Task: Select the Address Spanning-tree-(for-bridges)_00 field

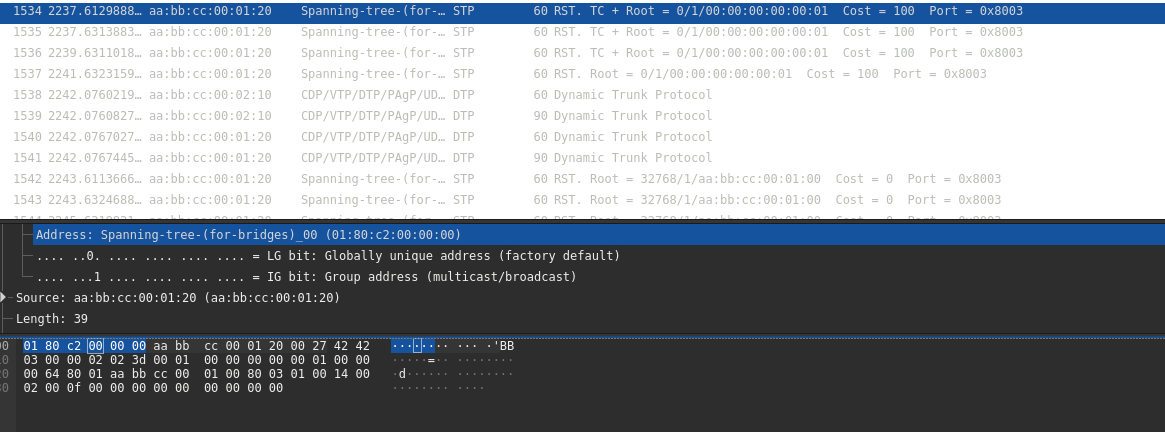Action: click(248, 235)
